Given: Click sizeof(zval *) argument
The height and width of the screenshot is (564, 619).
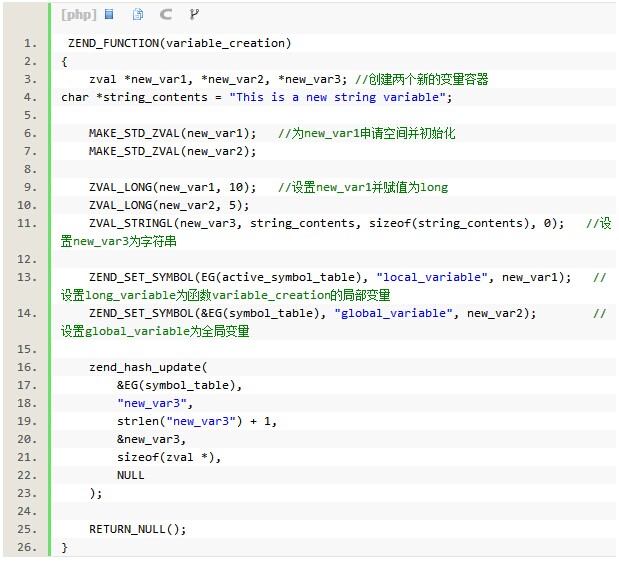Looking at the screenshot, I should pyautogui.click(x=166, y=457).
